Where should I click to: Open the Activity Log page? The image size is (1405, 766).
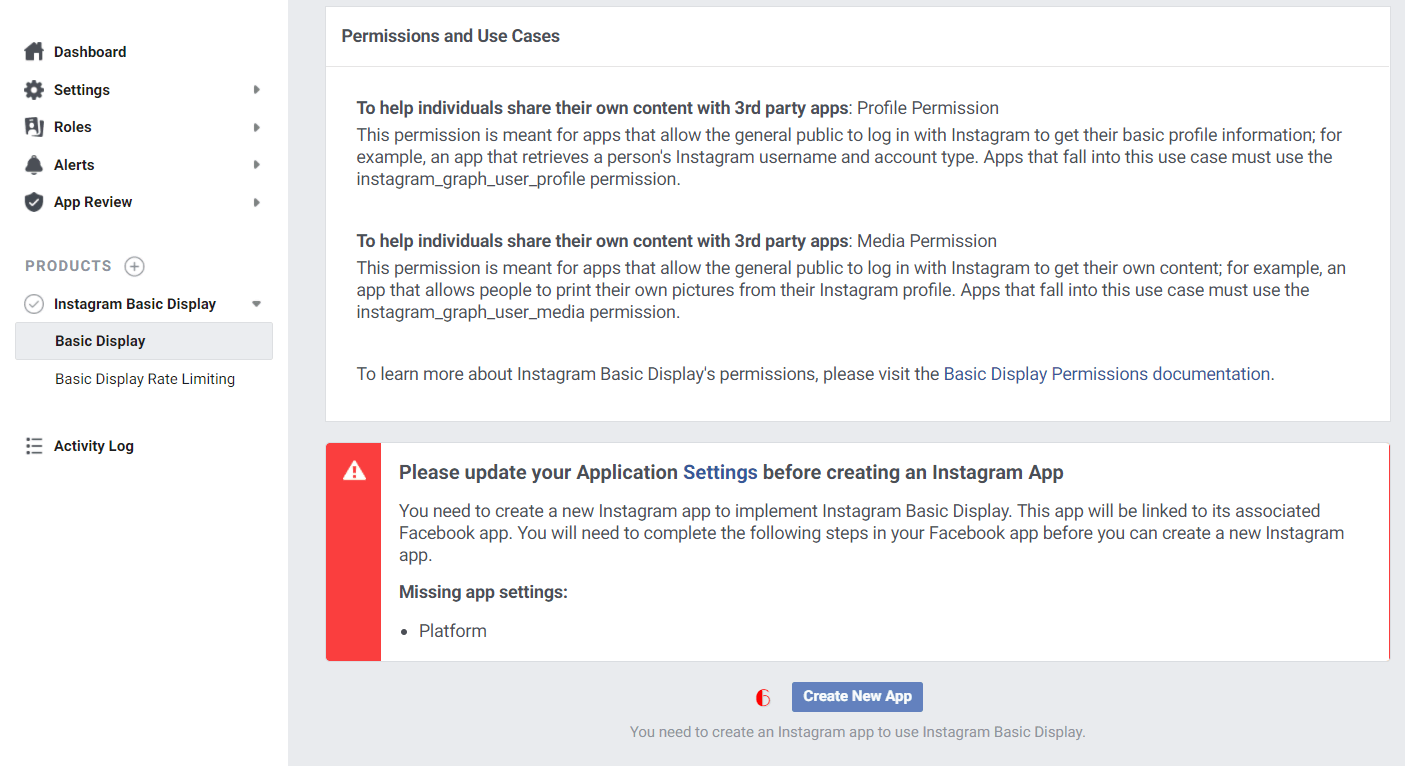94,446
